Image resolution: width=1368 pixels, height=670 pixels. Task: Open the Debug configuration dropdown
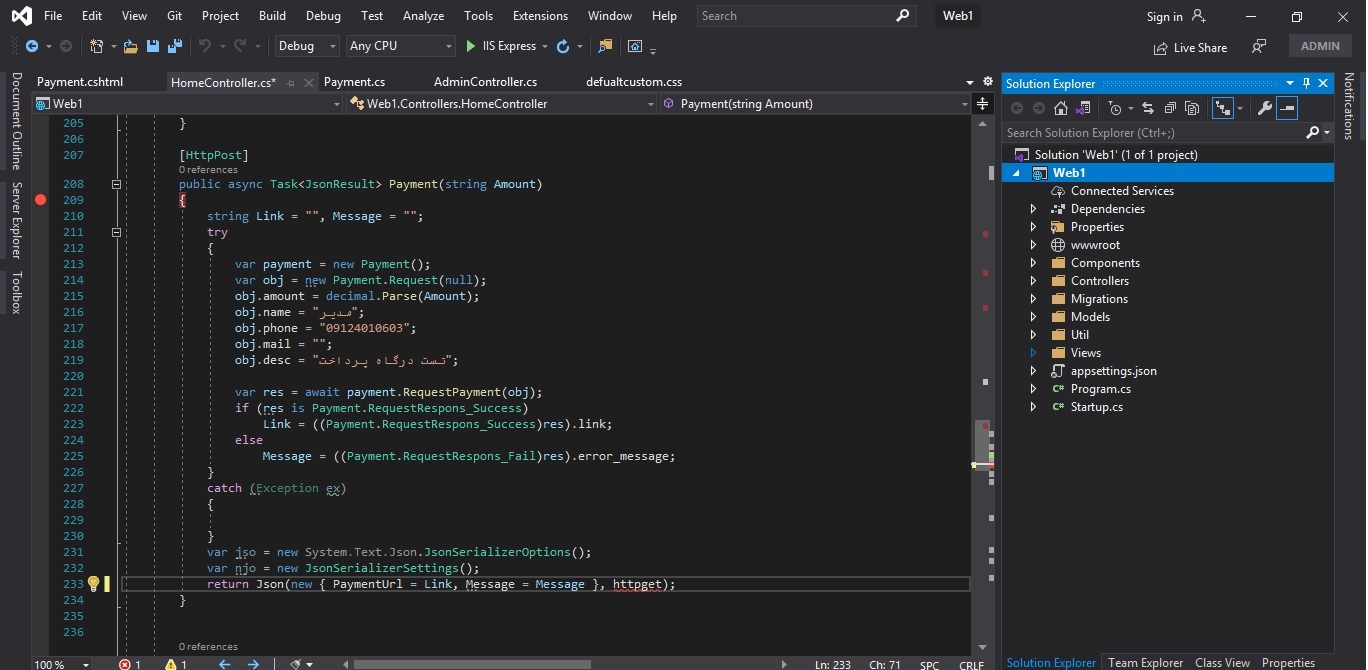click(308, 46)
